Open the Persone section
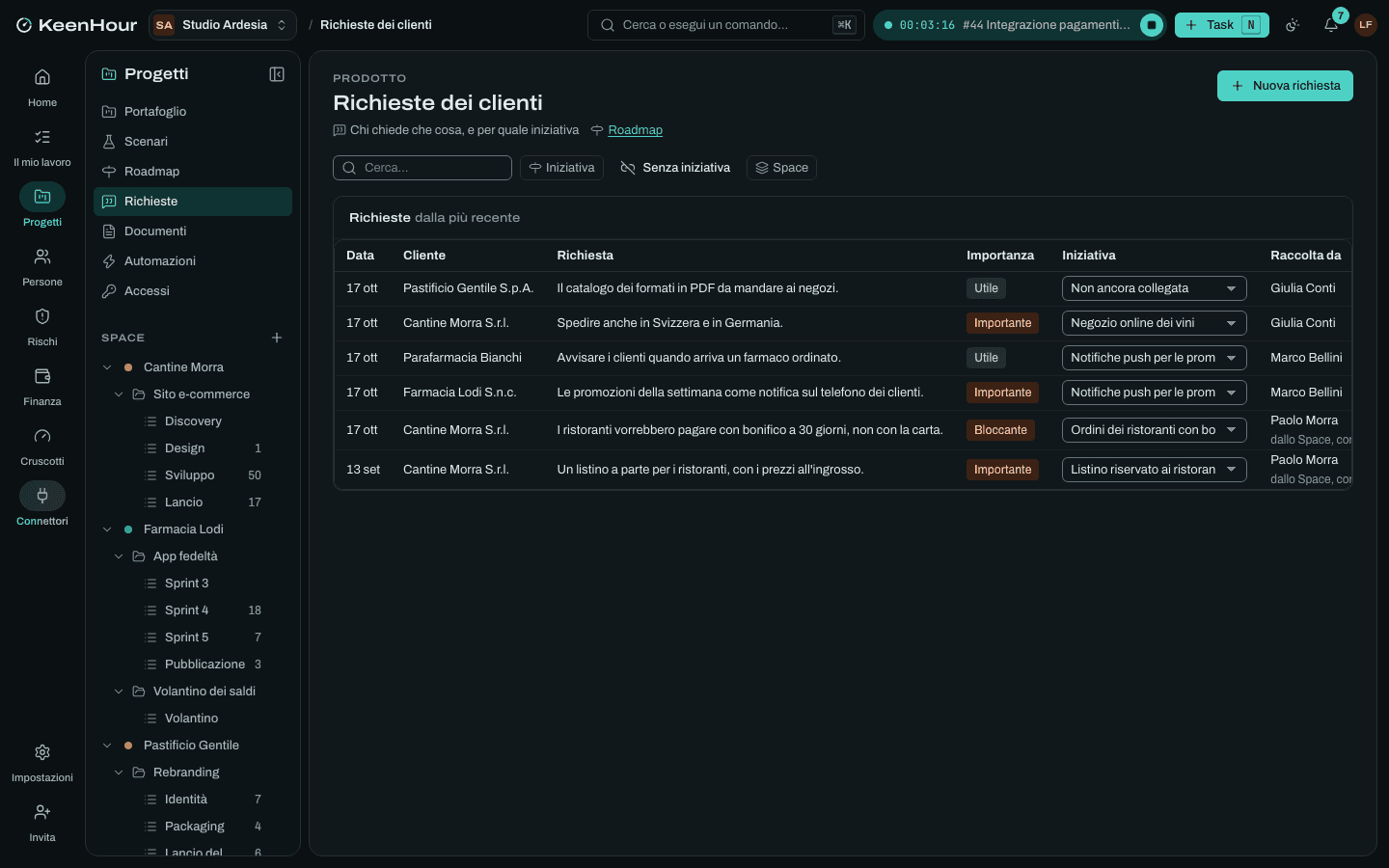 (x=42, y=267)
